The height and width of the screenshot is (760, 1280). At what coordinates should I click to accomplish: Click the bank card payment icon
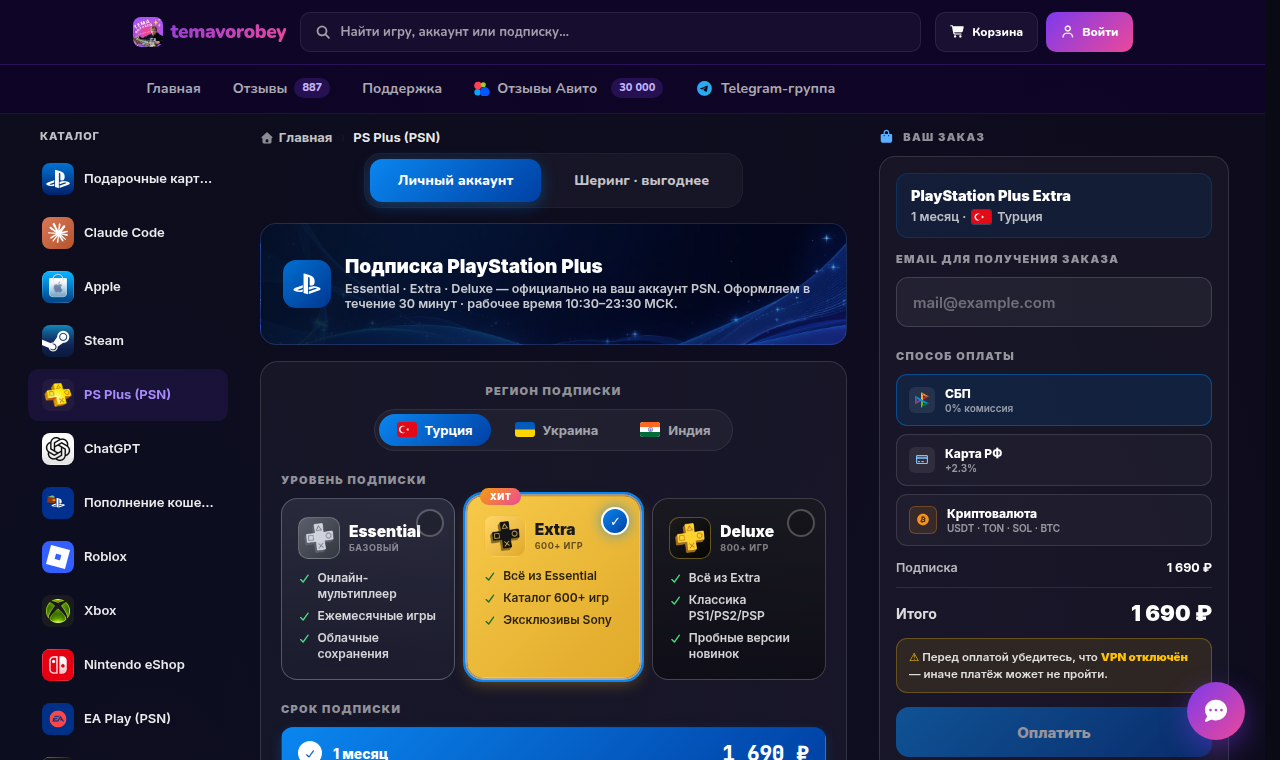(x=922, y=460)
